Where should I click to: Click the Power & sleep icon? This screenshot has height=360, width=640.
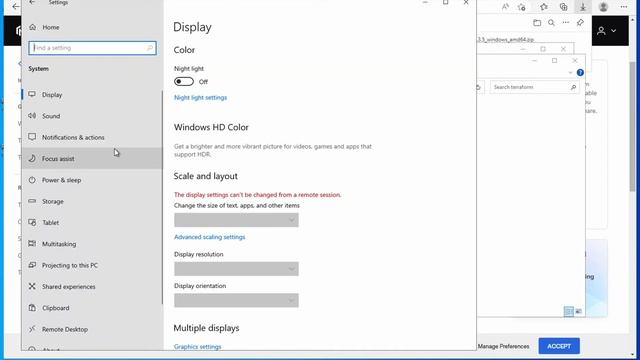click(32, 180)
